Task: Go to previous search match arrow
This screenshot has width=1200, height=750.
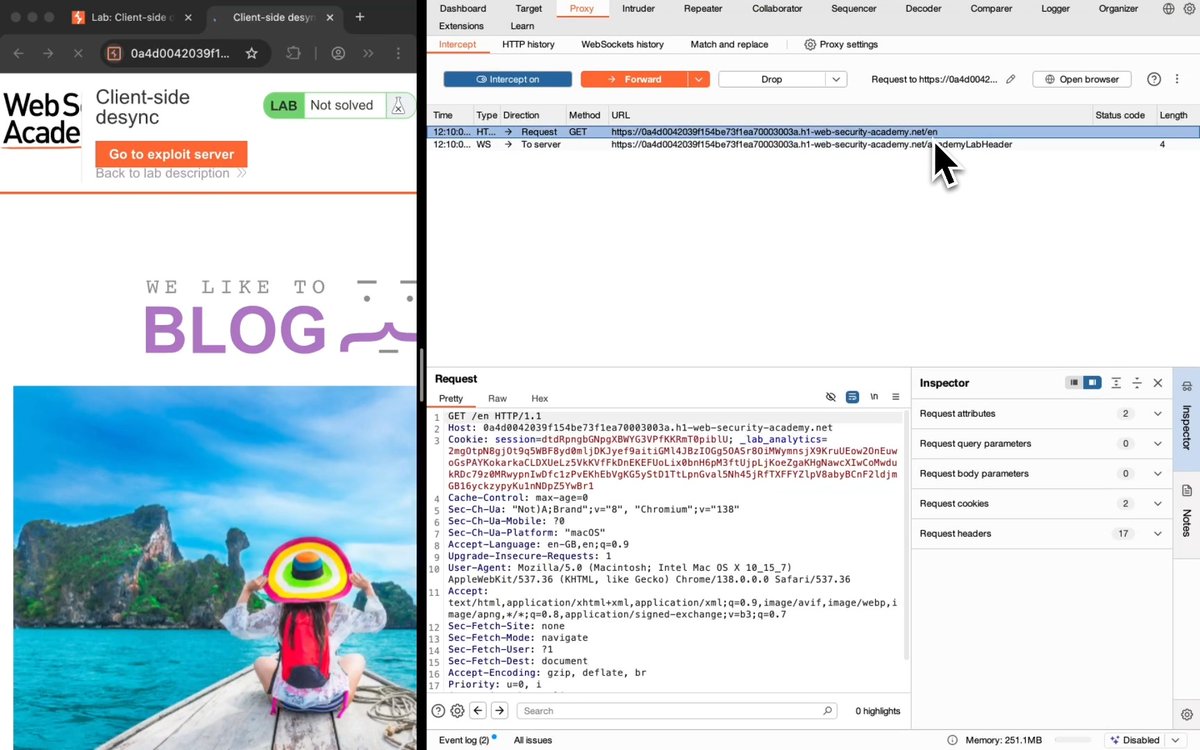Action: tap(478, 711)
